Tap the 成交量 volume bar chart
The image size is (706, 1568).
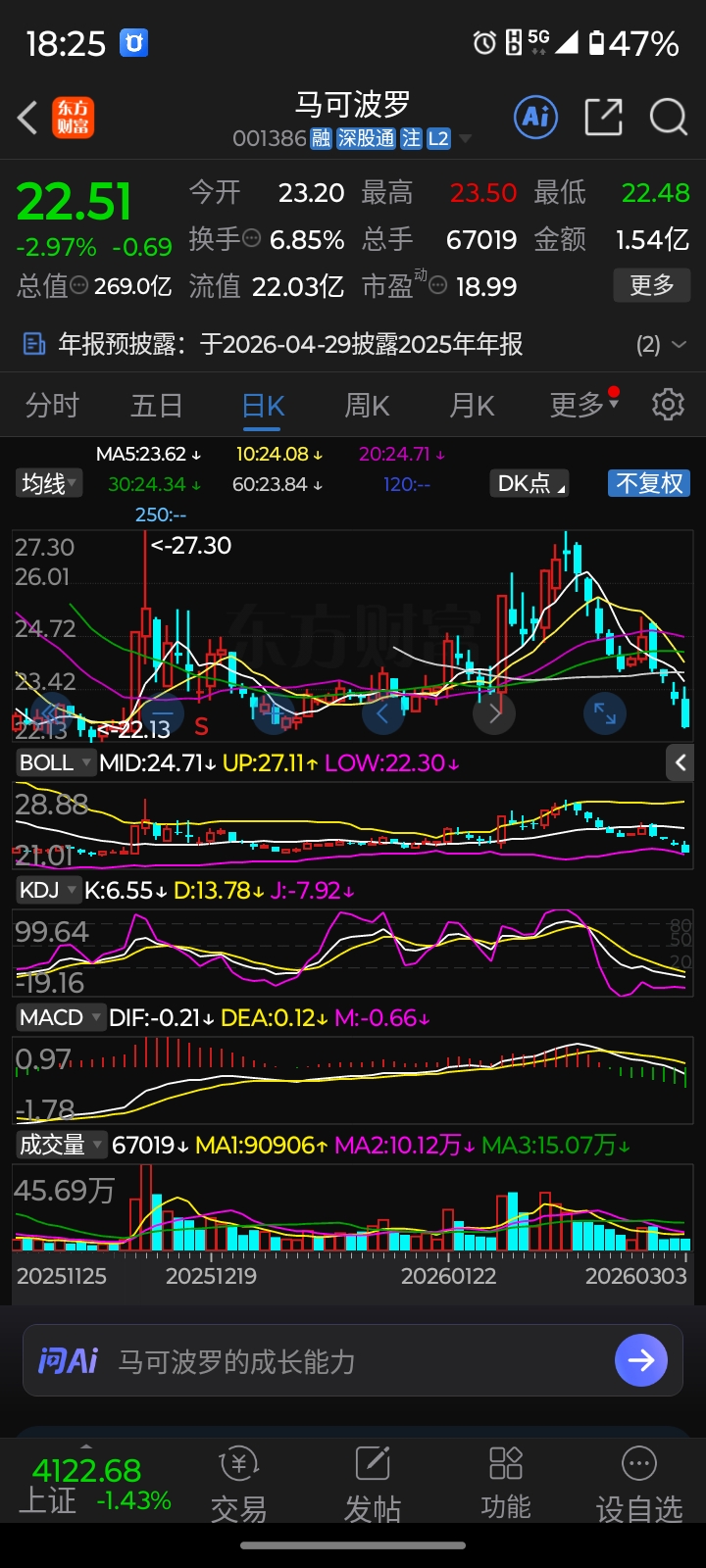click(x=353, y=1207)
